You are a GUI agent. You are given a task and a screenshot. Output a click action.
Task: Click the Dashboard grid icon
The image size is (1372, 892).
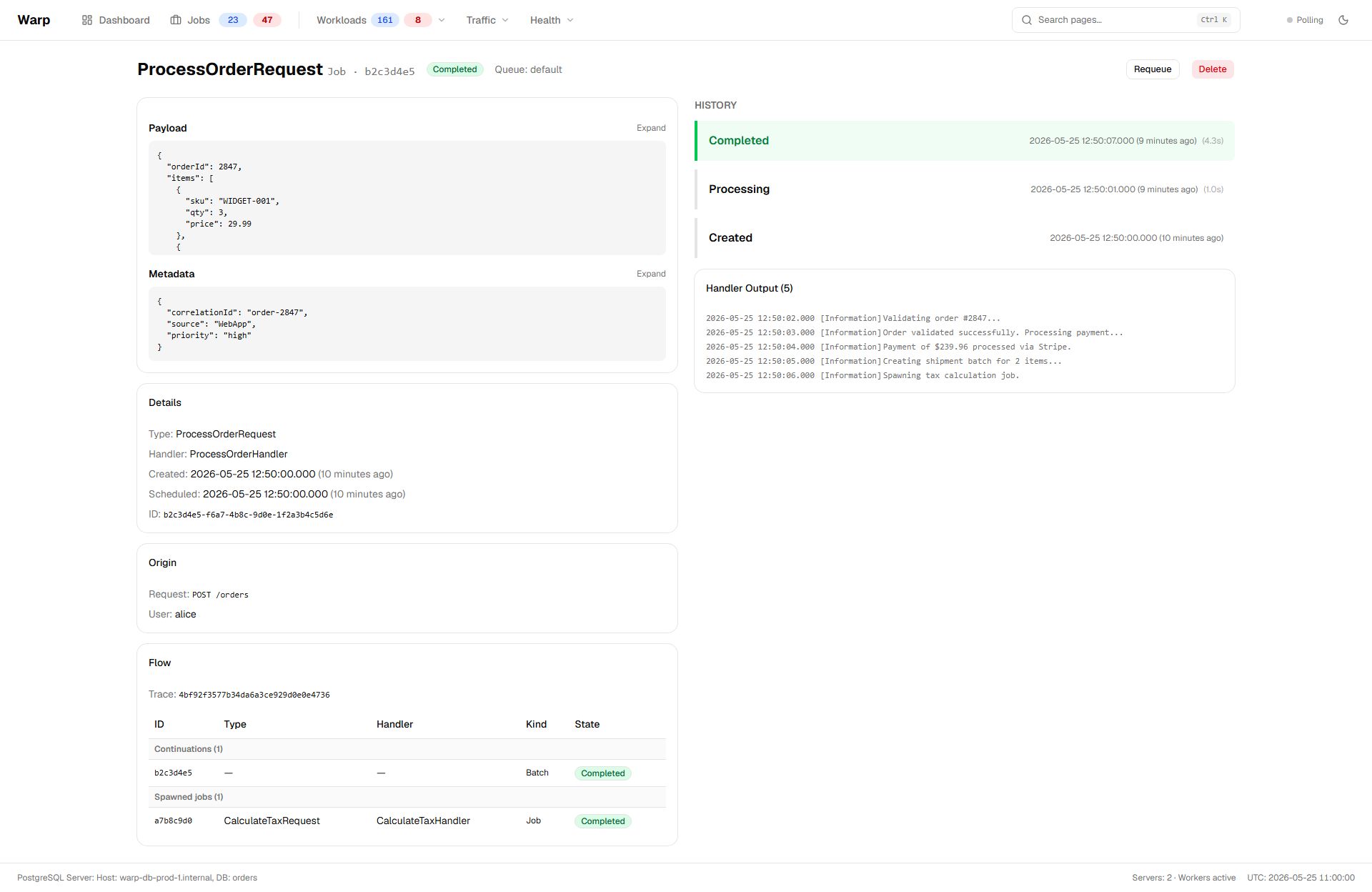87,20
